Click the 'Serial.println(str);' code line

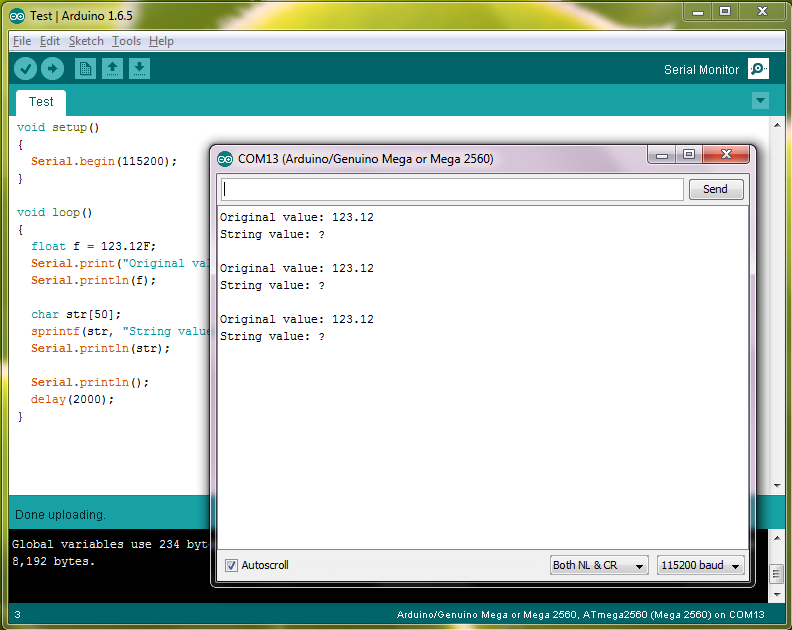101,349
